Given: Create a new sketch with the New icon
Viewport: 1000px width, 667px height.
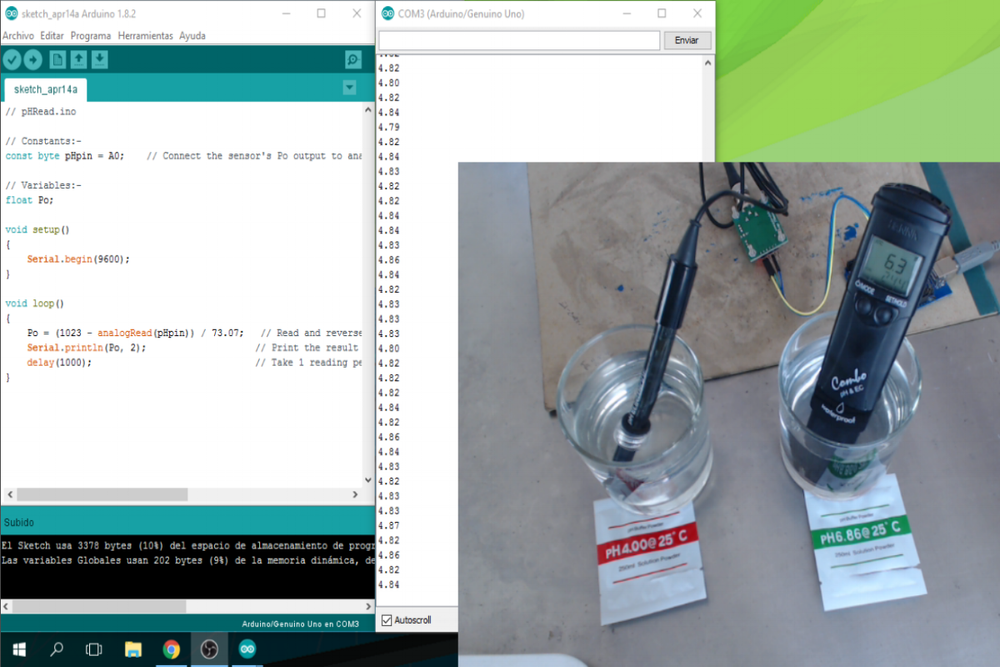Looking at the screenshot, I should (x=58, y=59).
